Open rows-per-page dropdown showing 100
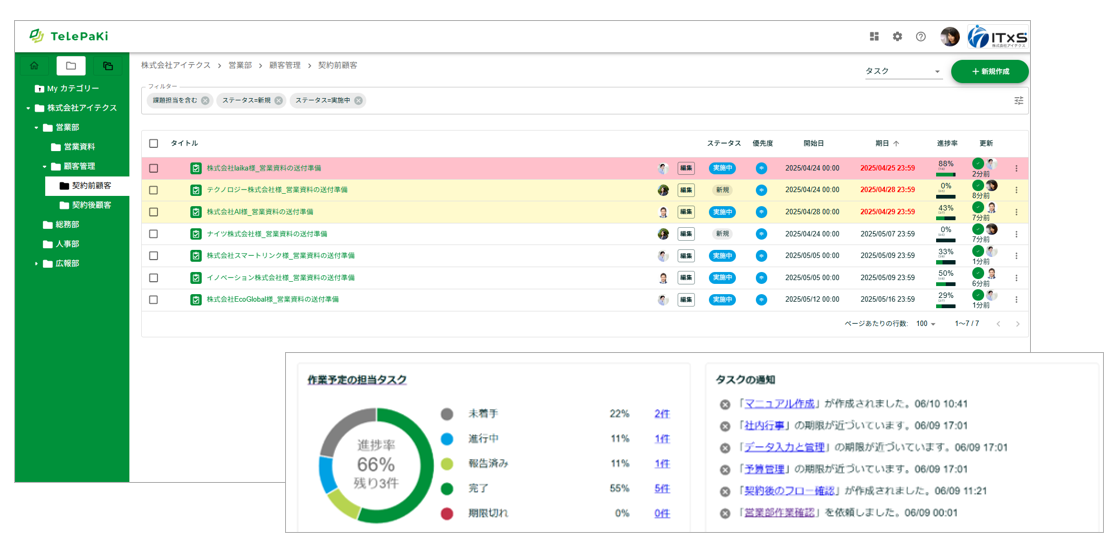The width and height of the screenshot is (1112, 546). tap(925, 324)
